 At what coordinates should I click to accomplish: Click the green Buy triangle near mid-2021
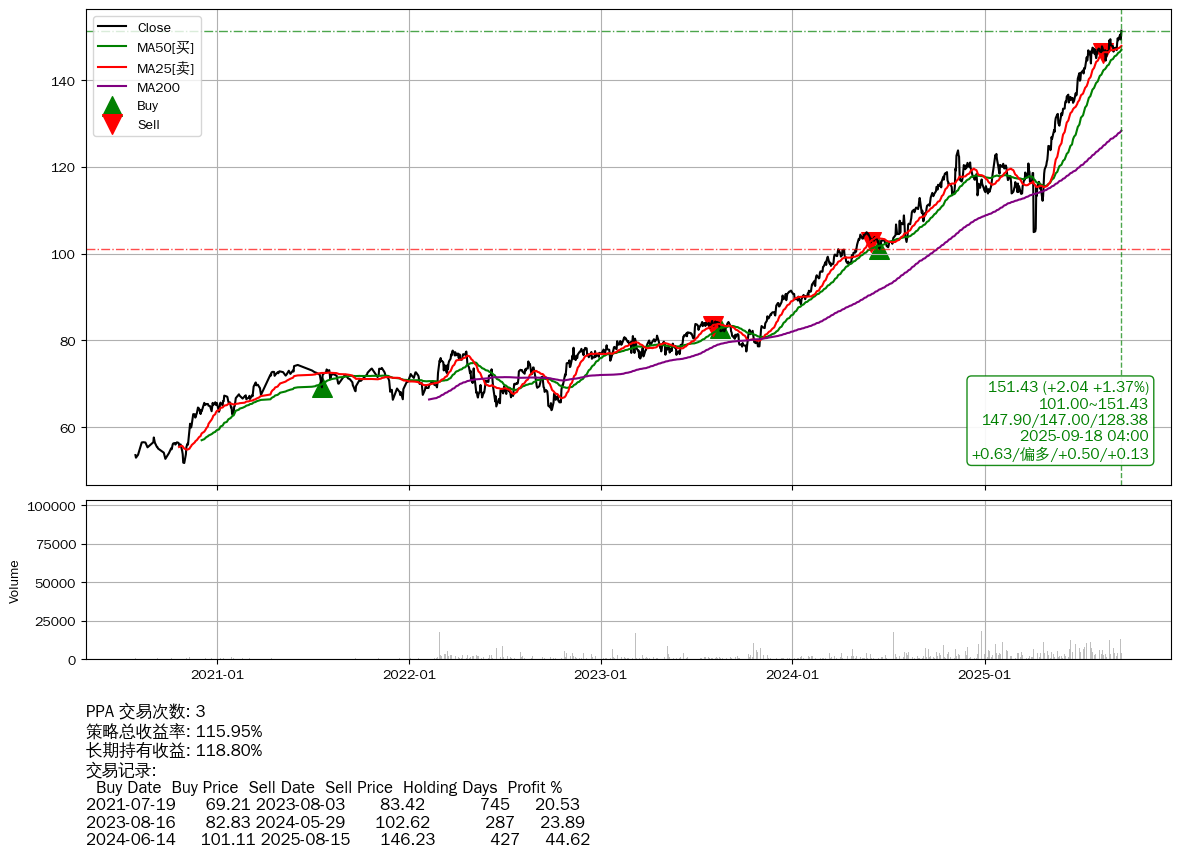[322, 387]
